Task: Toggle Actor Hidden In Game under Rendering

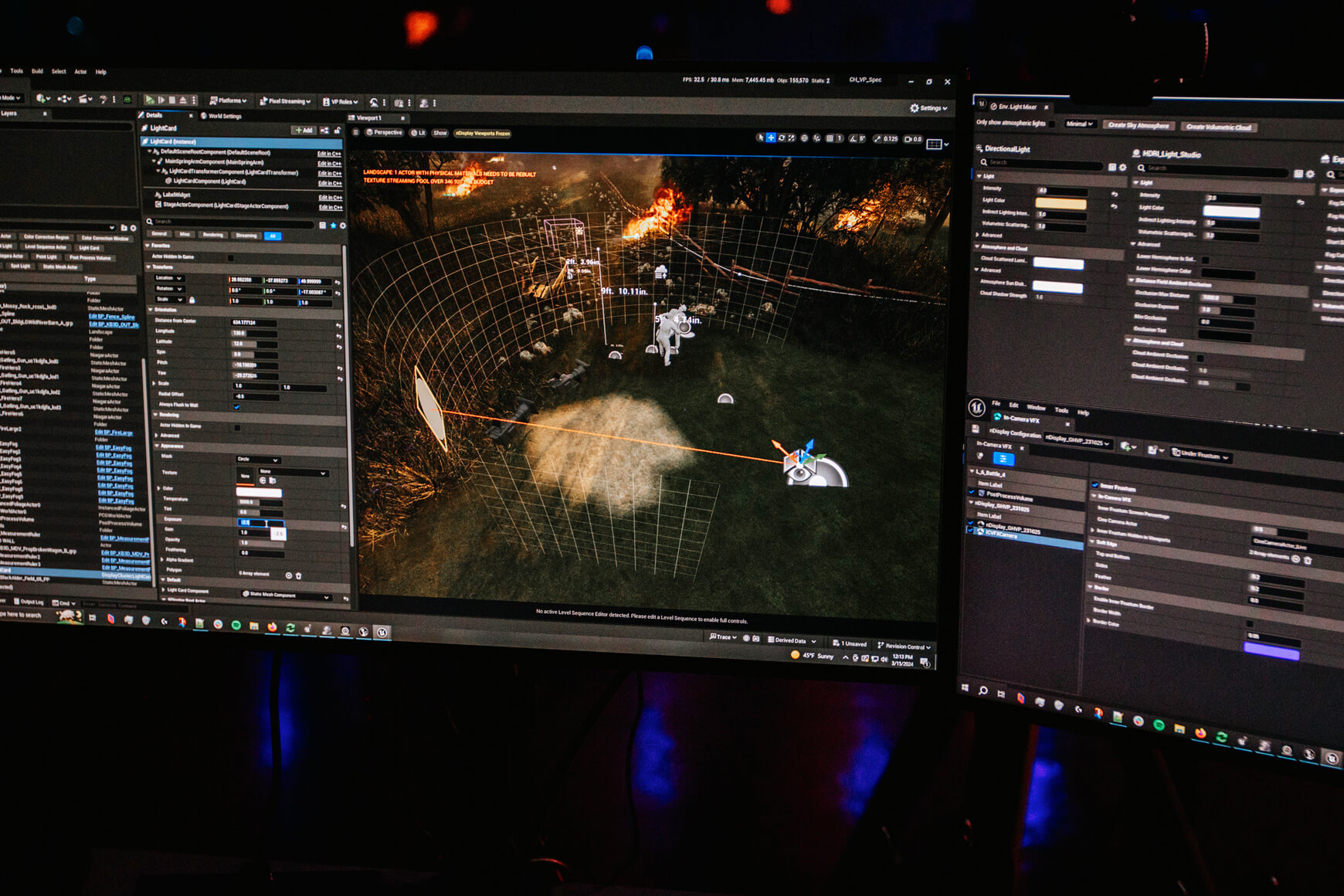Action: tap(237, 428)
